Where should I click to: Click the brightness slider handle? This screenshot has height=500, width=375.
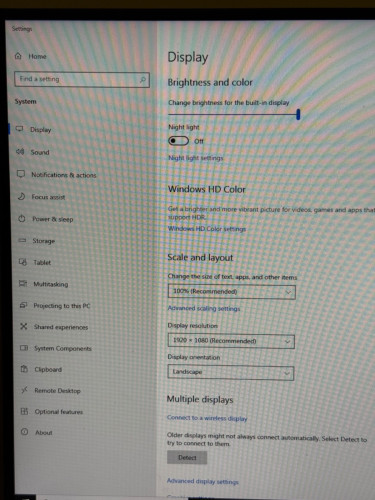[298, 114]
